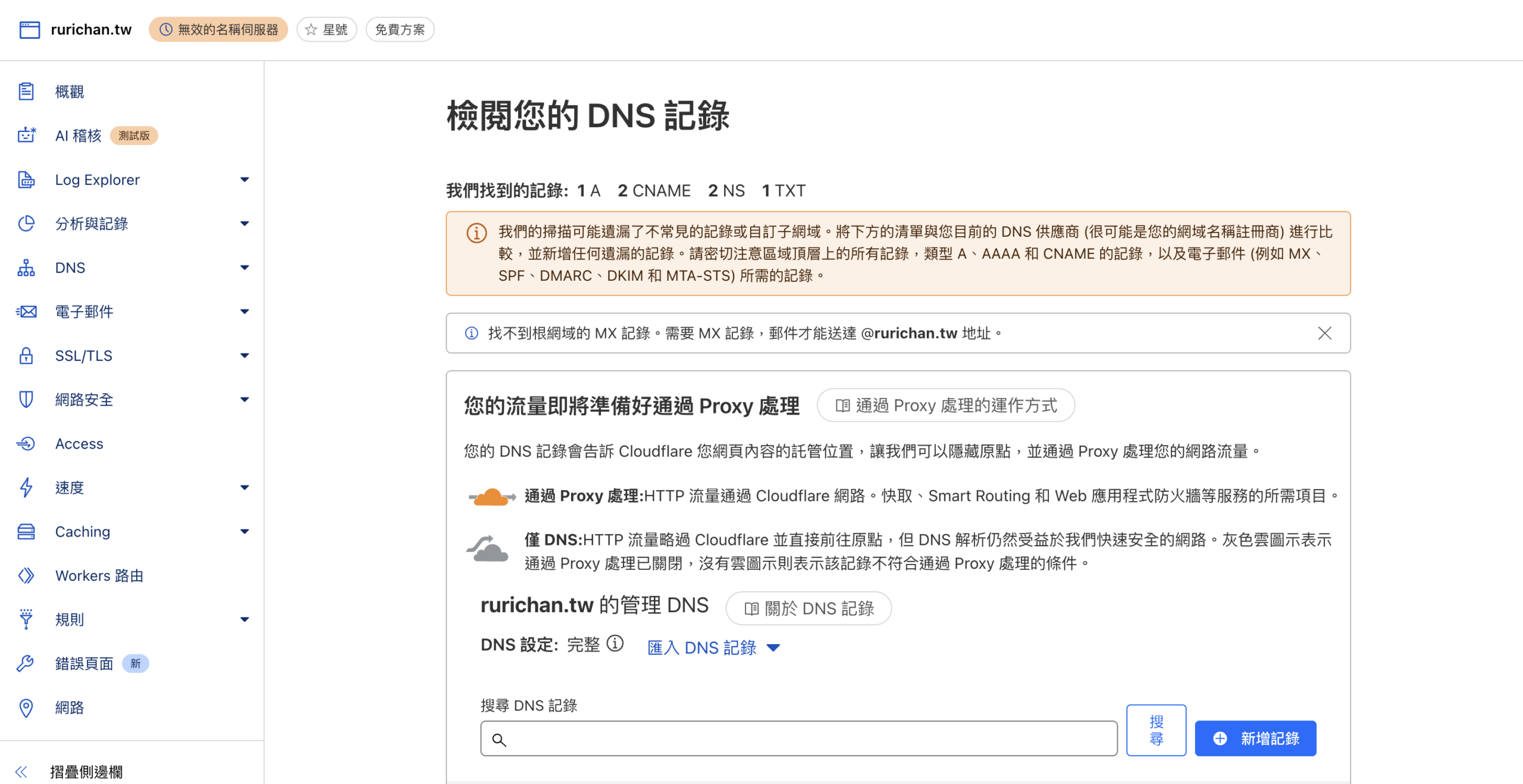Click the 速度 lightning bolt icon

point(26,488)
